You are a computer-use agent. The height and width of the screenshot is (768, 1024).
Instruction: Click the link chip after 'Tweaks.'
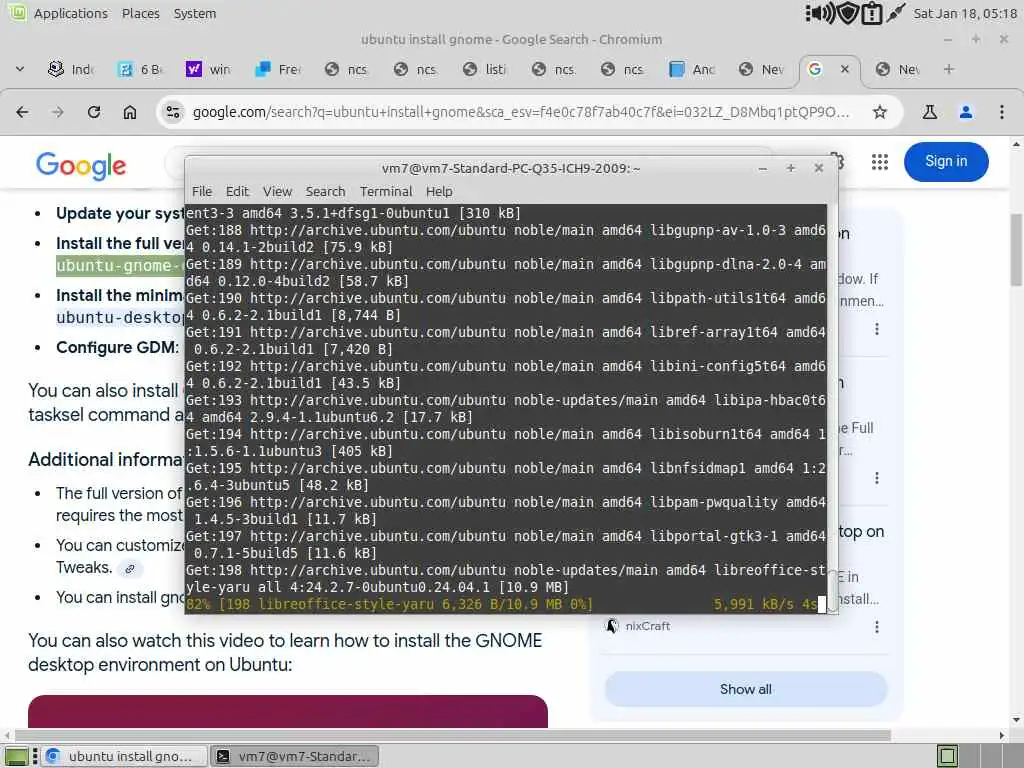pos(130,569)
